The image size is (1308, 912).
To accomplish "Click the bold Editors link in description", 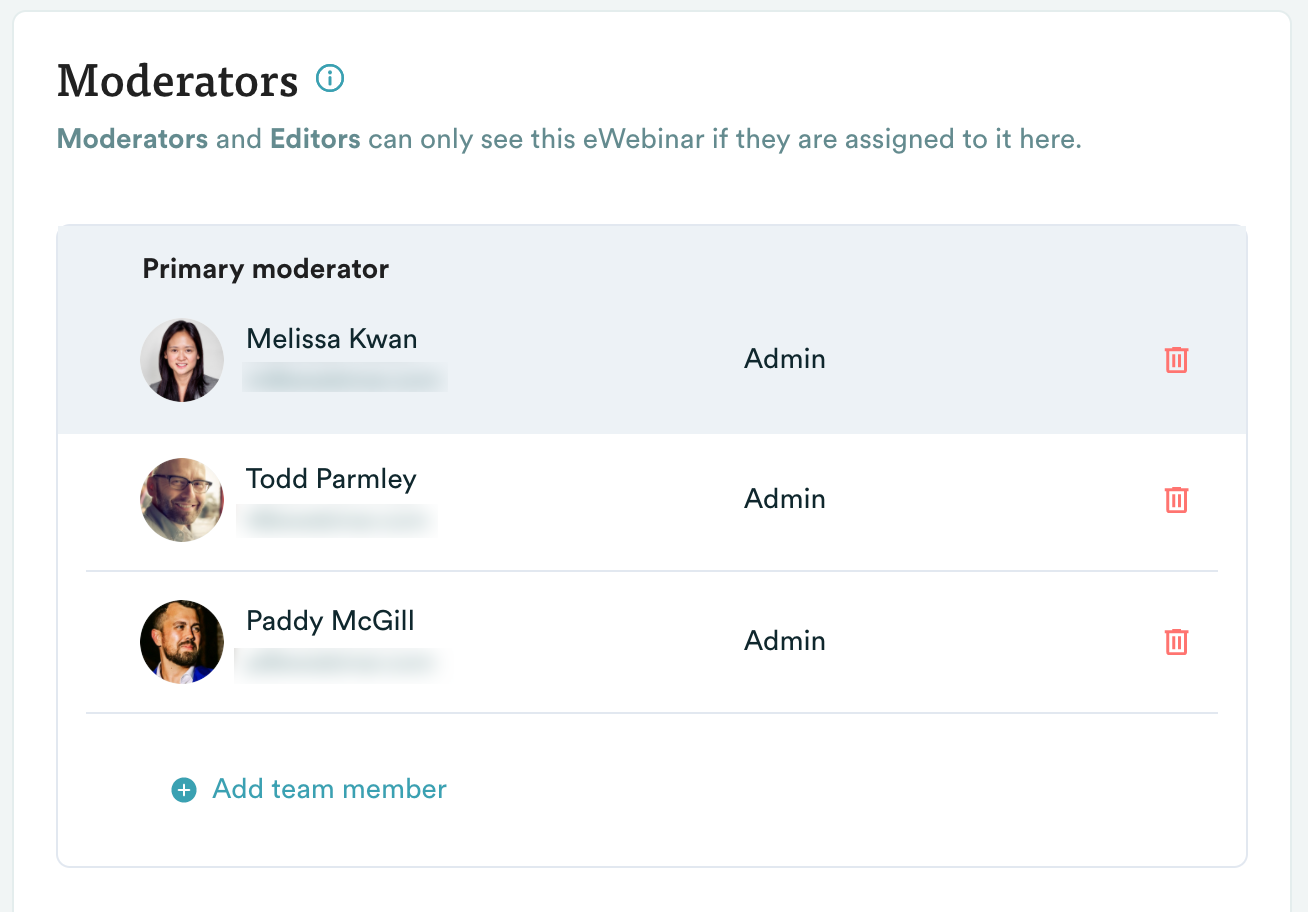I will click(x=315, y=139).
